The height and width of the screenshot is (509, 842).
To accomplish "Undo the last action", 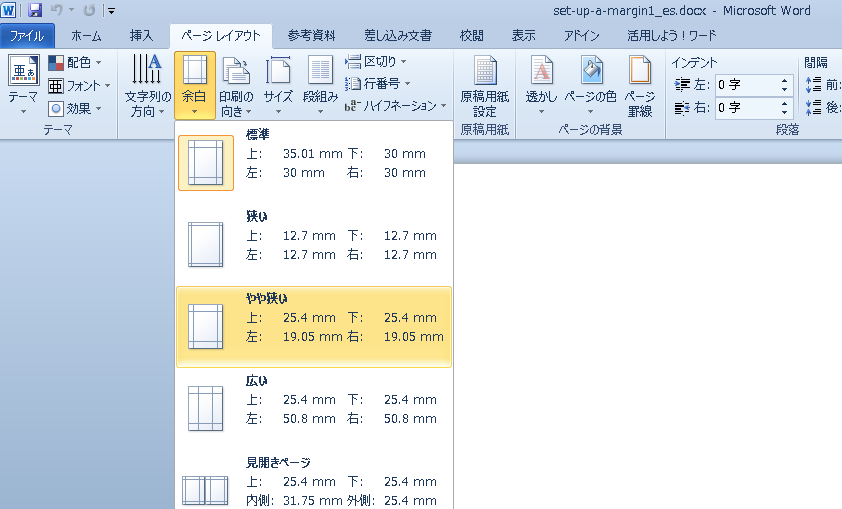I will click(x=57, y=10).
